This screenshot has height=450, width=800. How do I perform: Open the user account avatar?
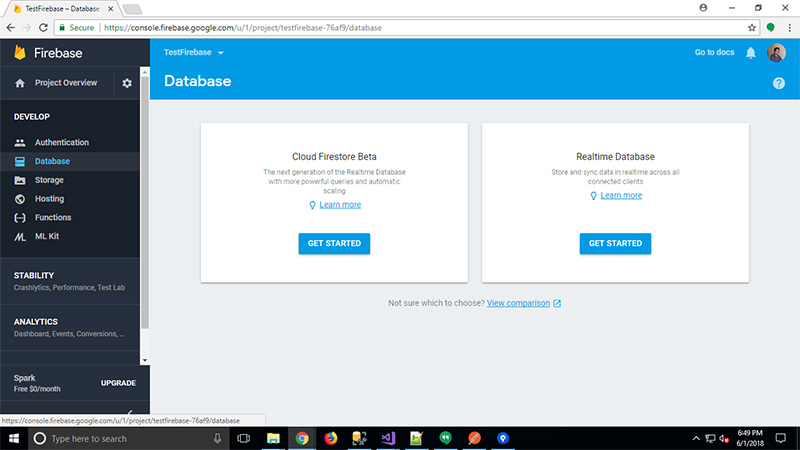(777, 53)
